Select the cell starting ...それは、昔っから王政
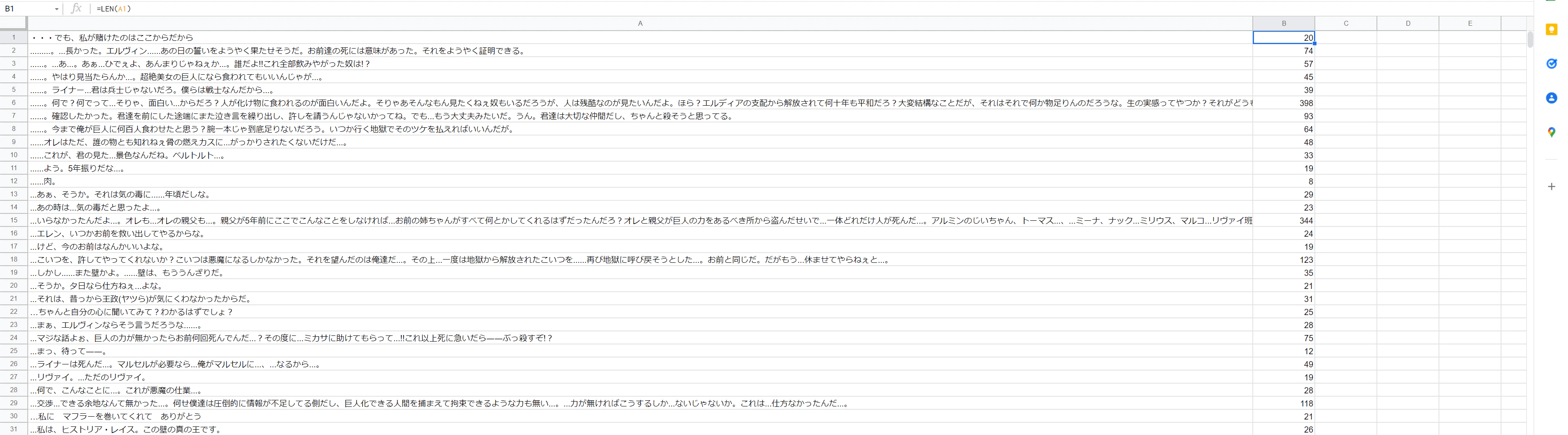This screenshot has height=435, width=1568. tap(640, 299)
